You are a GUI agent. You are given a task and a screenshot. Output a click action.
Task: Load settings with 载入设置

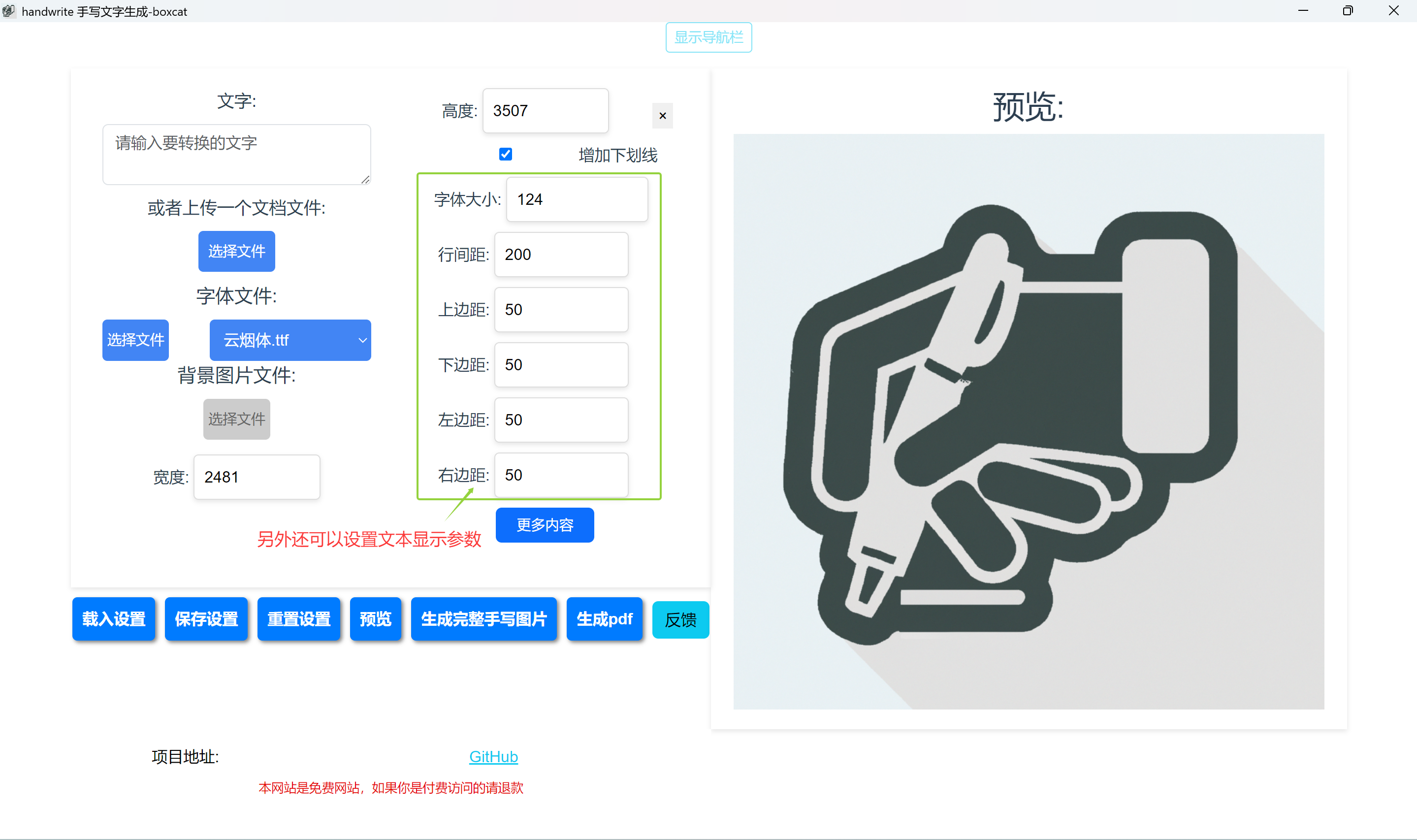pos(114,619)
